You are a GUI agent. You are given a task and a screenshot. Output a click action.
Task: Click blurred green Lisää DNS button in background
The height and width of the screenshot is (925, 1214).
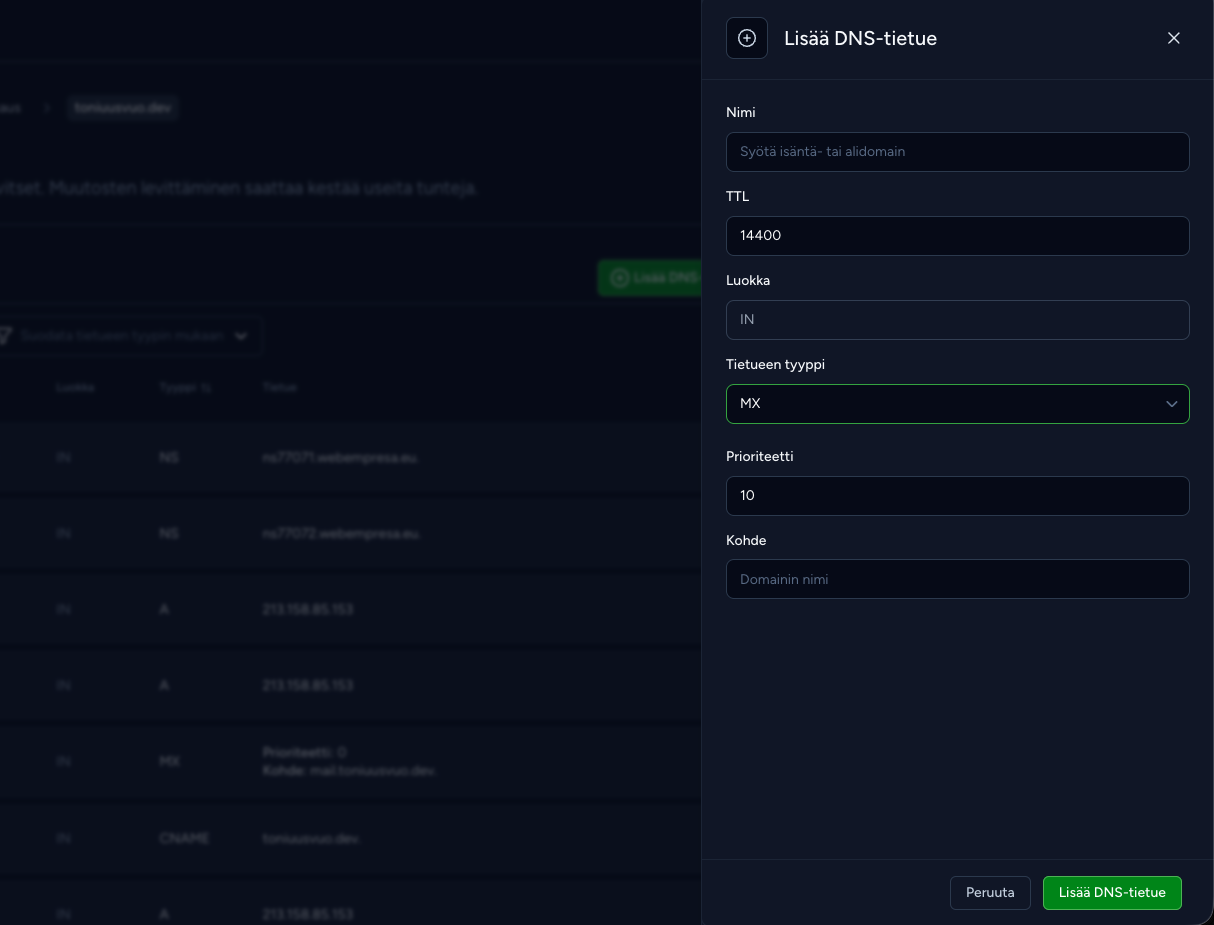650,278
